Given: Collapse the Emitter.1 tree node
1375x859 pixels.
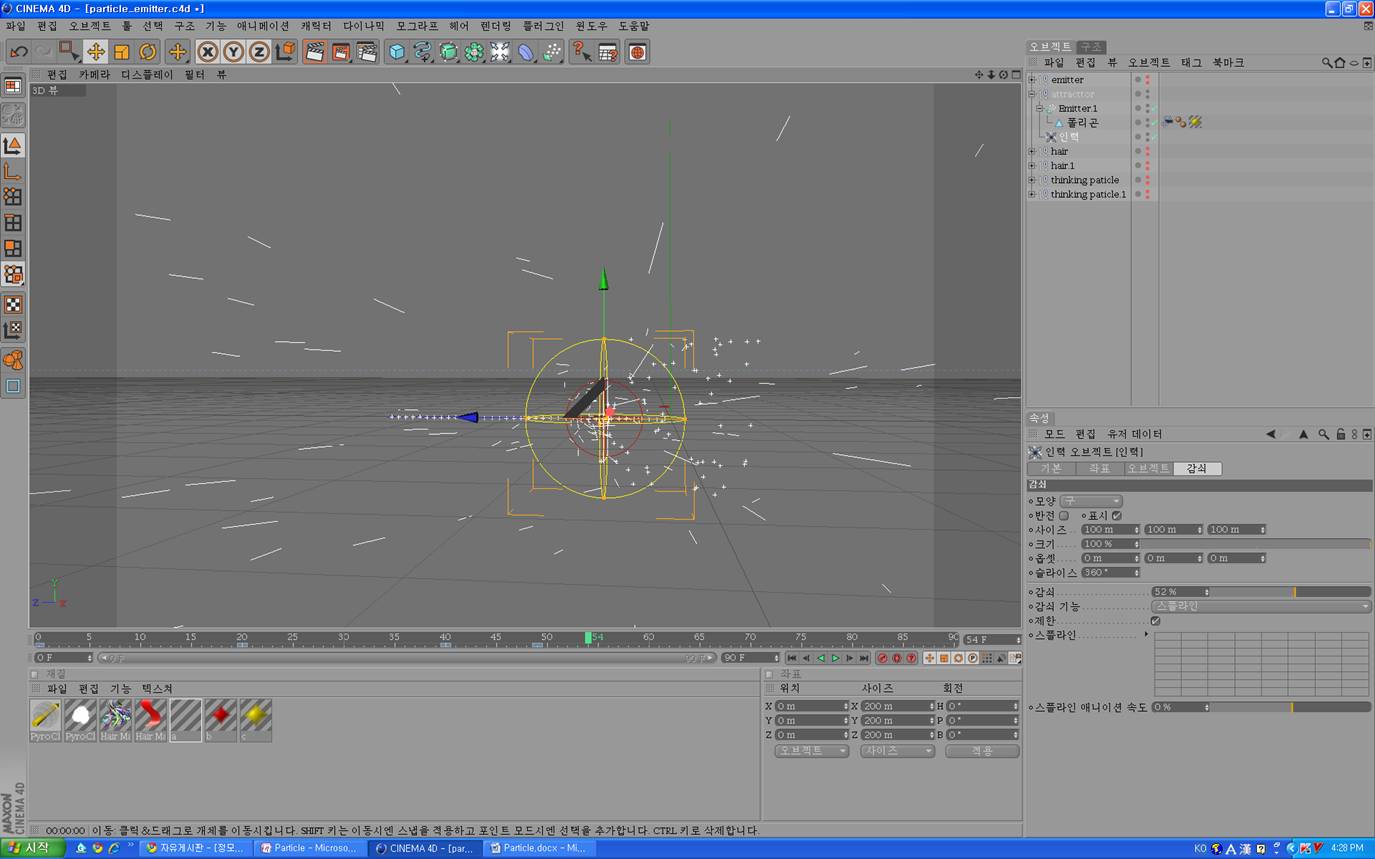Looking at the screenshot, I should 1040,108.
